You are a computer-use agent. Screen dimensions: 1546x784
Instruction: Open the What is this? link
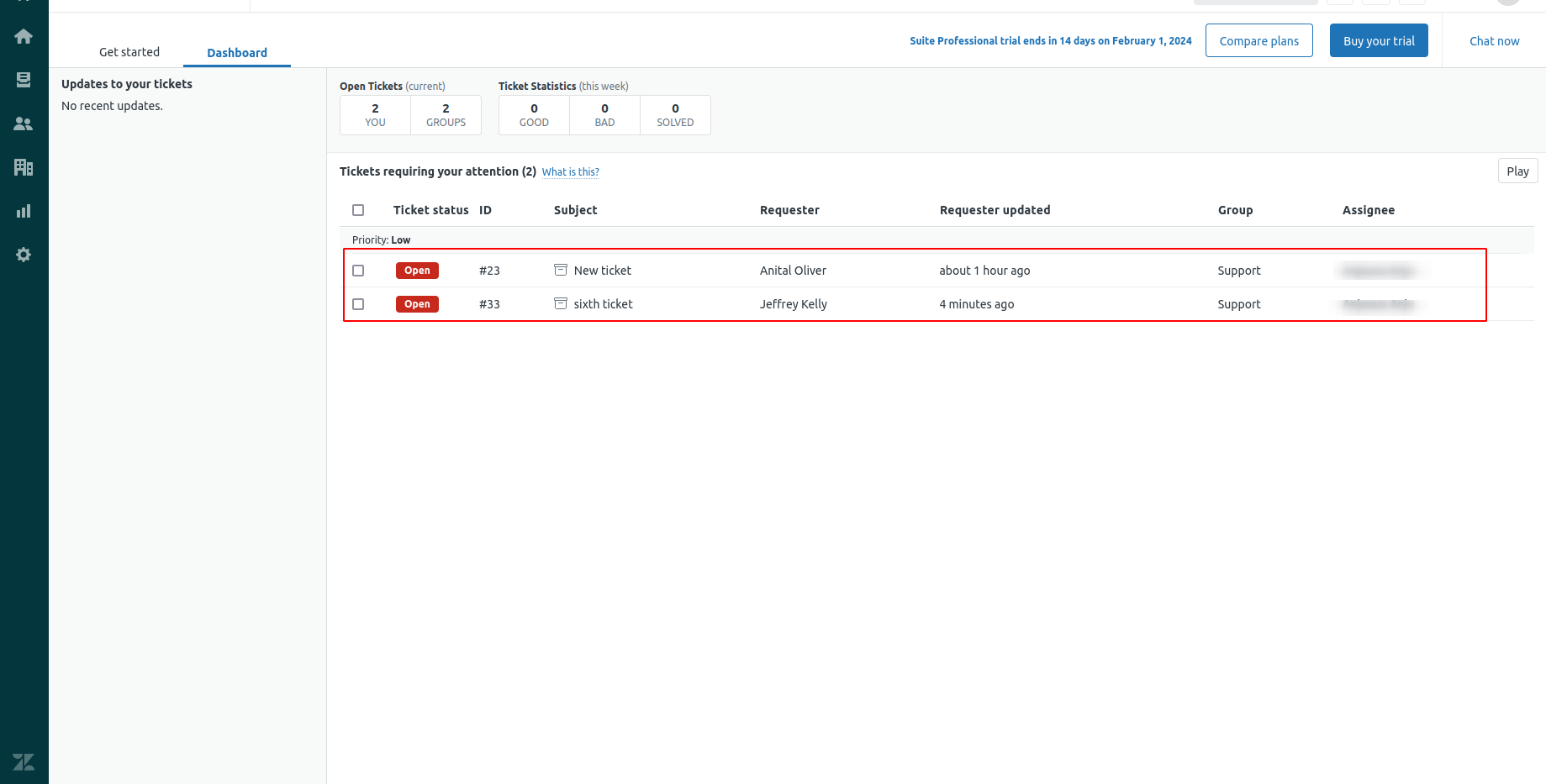pos(570,172)
